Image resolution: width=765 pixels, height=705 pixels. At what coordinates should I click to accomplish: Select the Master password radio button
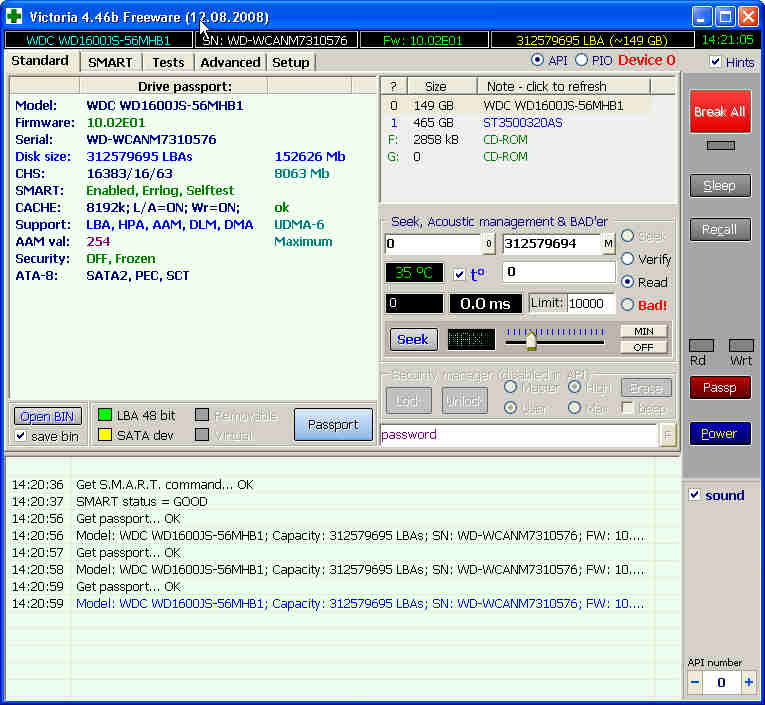[x=510, y=387]
